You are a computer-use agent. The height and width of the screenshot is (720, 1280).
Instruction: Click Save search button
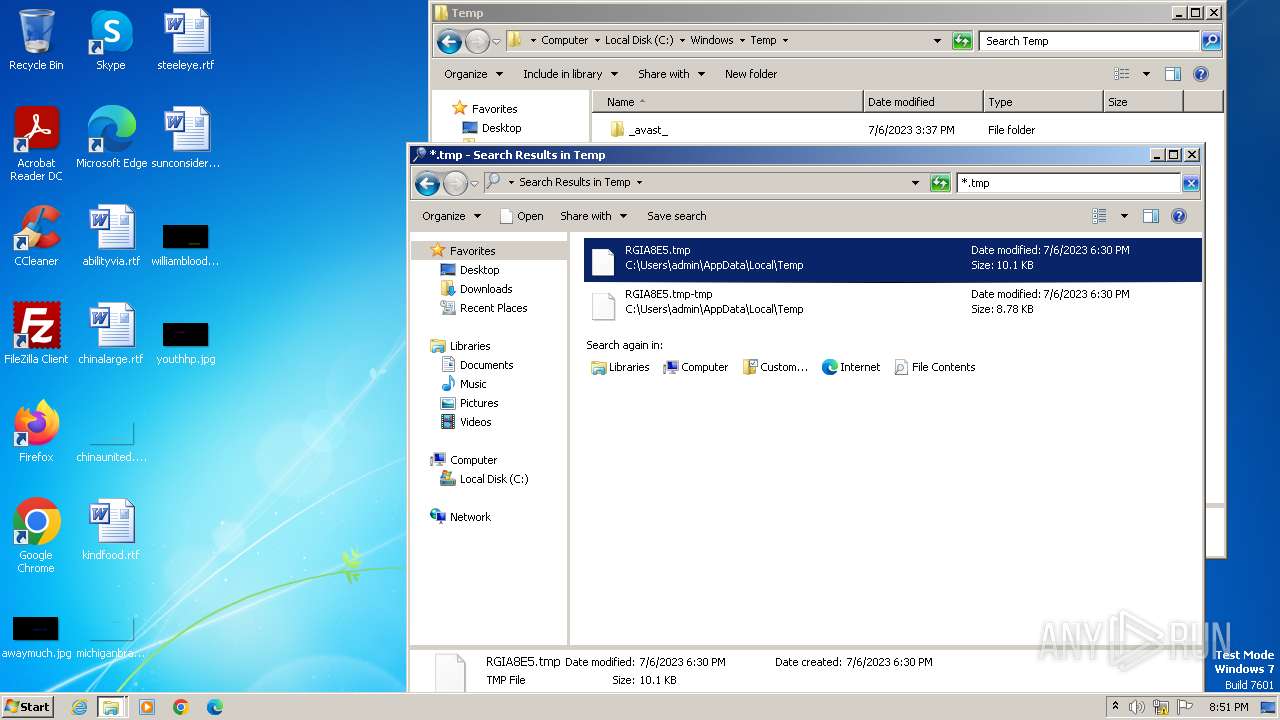(677, 216)
